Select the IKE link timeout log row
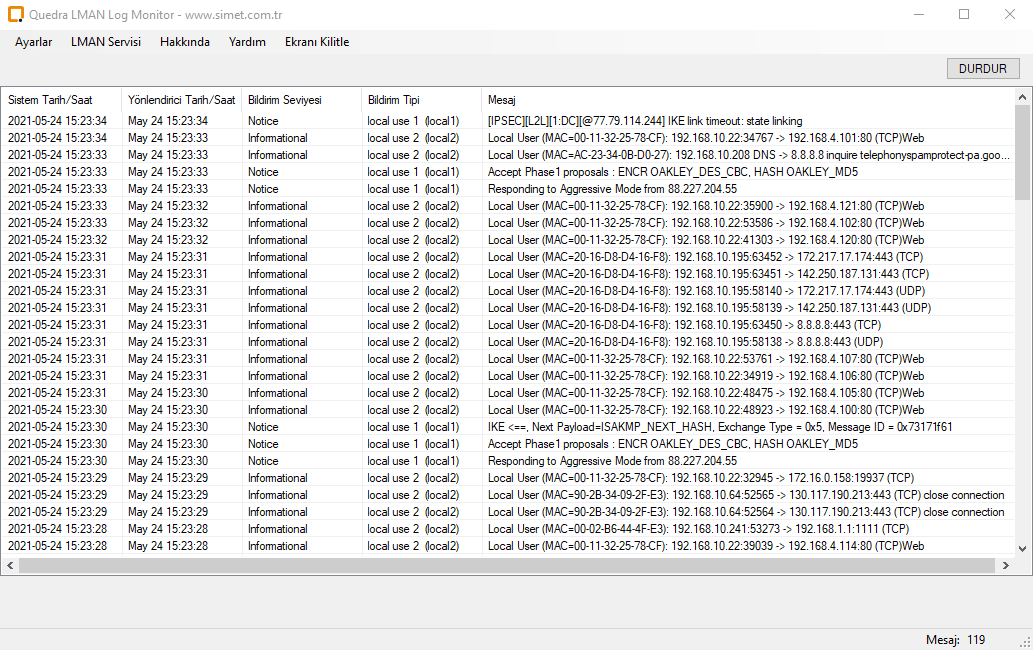1033x650 pixels. (645, 121)
